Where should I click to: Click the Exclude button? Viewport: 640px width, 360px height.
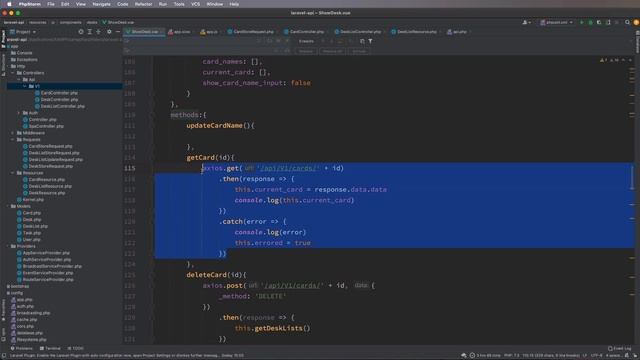point(359,51)
